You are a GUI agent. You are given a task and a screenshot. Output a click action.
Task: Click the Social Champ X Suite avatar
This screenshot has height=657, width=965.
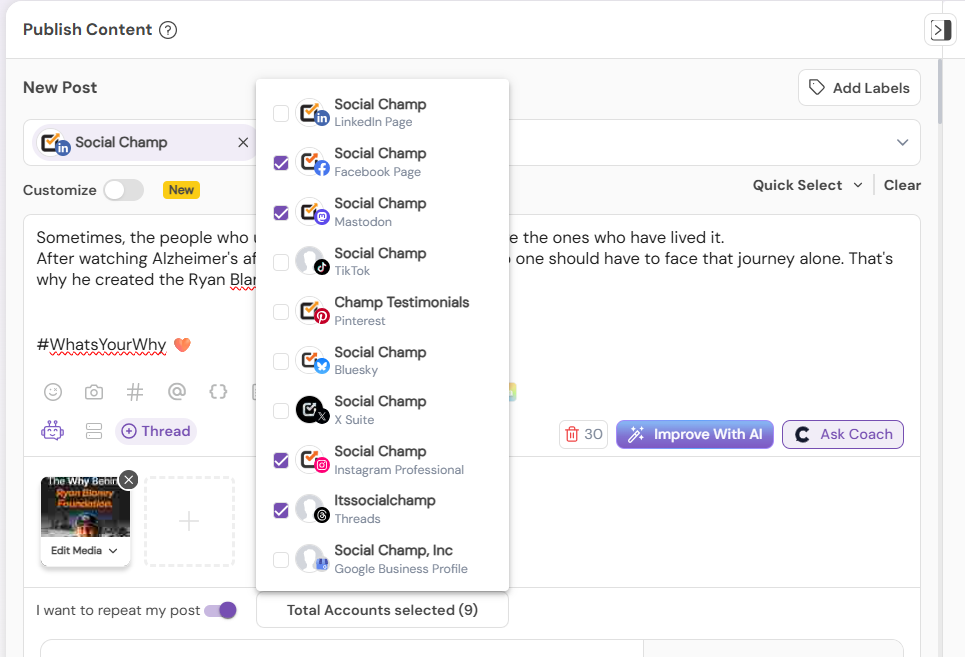click(x=312, y=410)
